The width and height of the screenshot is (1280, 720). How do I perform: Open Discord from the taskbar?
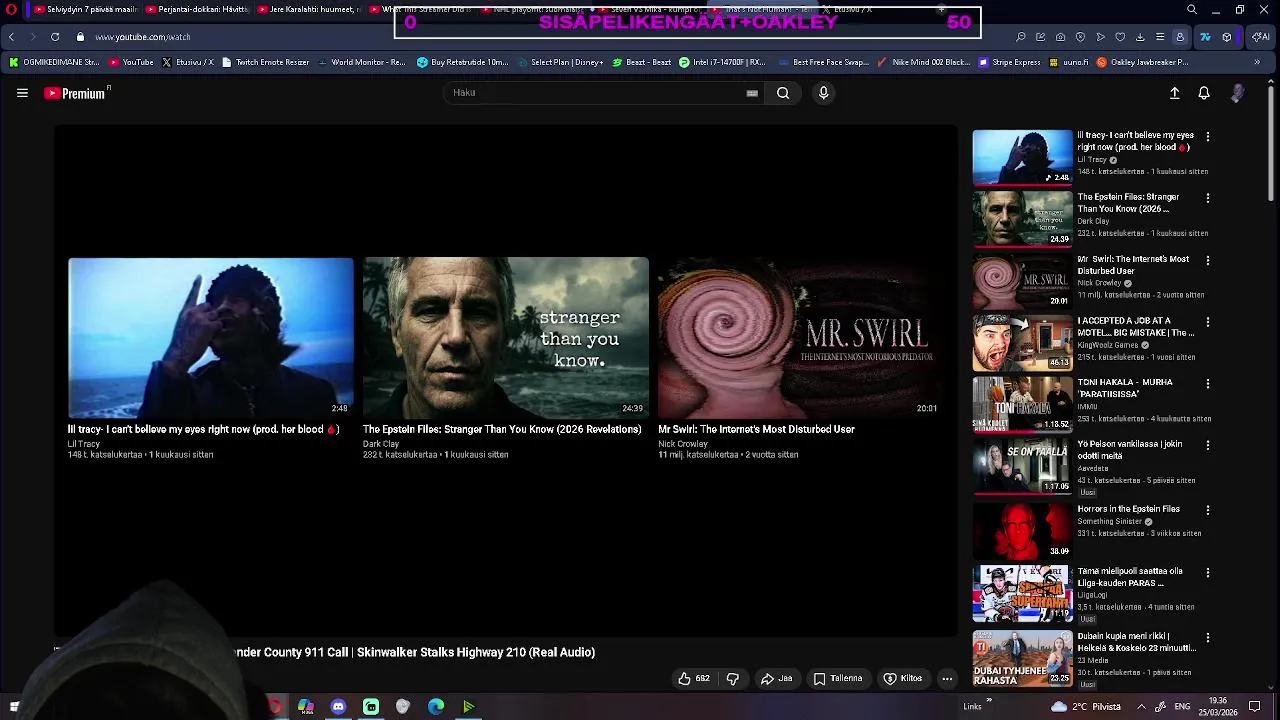(338, 707)
